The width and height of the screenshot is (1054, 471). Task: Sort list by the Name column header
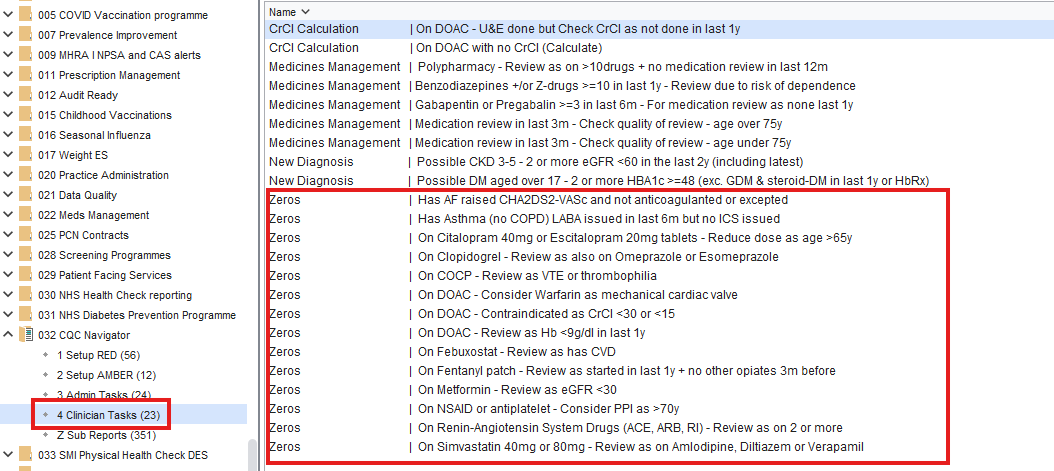[282, 11]
